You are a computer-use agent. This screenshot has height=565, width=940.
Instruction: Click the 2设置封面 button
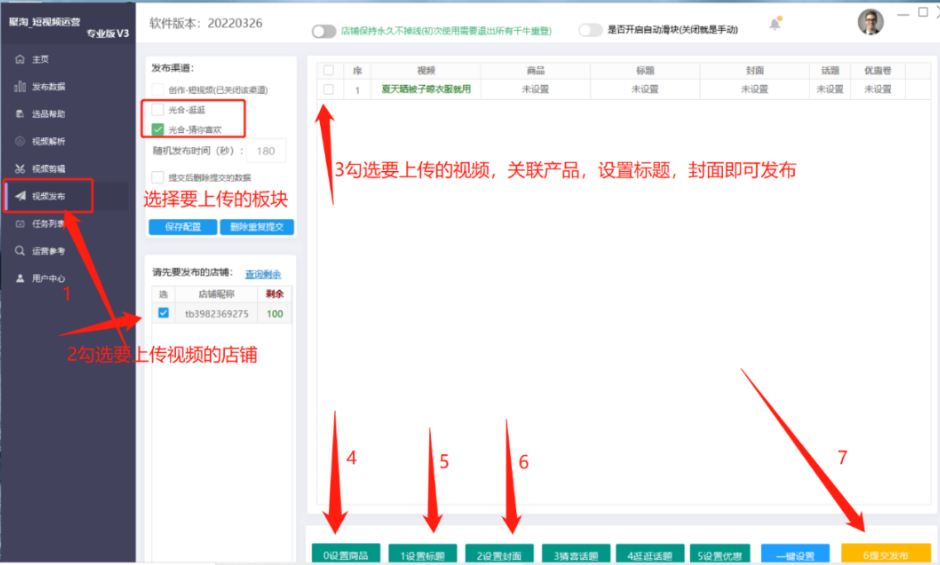pos(499,555)
